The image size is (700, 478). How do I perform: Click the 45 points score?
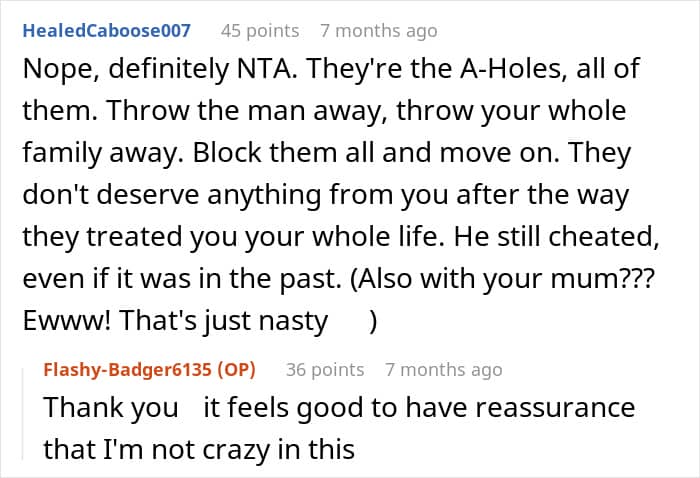[259, 30]
